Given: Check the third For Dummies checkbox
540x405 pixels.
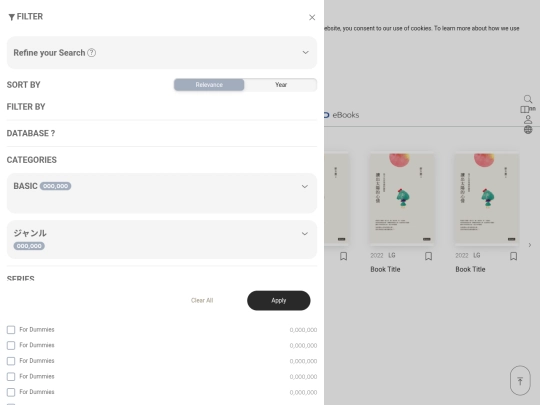Looking at the screenshot, I should (x=11, y=361).
